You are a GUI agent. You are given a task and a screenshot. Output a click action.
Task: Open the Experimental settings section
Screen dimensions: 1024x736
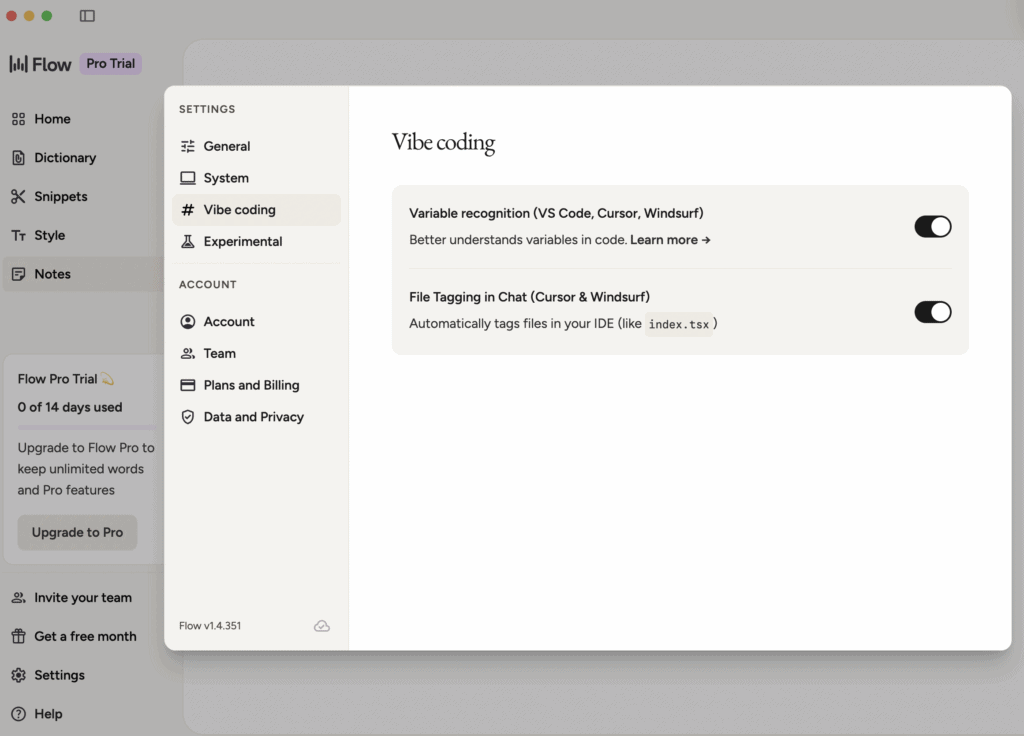(x=242, y=242)
